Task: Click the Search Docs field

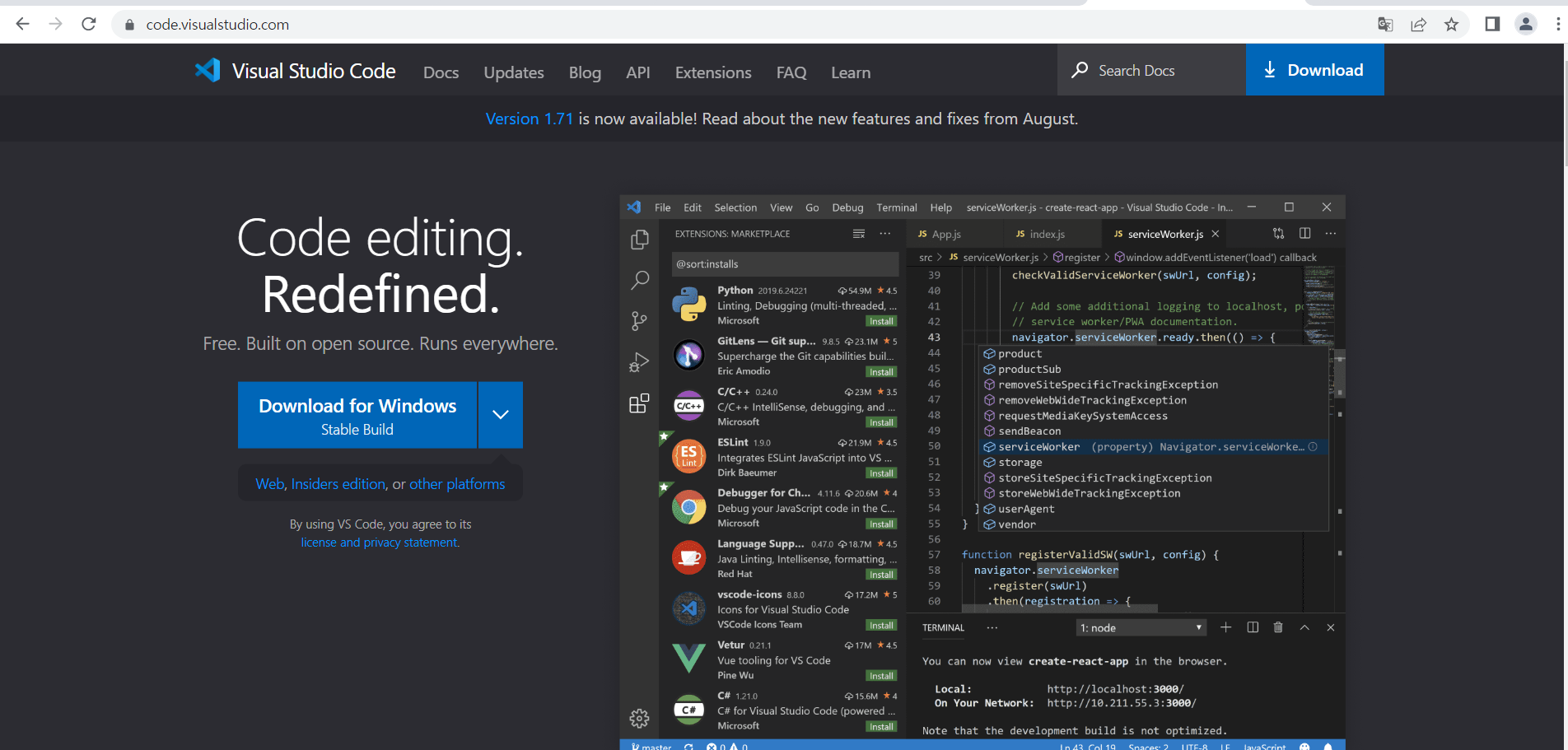Action: click(x=1151, y=70)
